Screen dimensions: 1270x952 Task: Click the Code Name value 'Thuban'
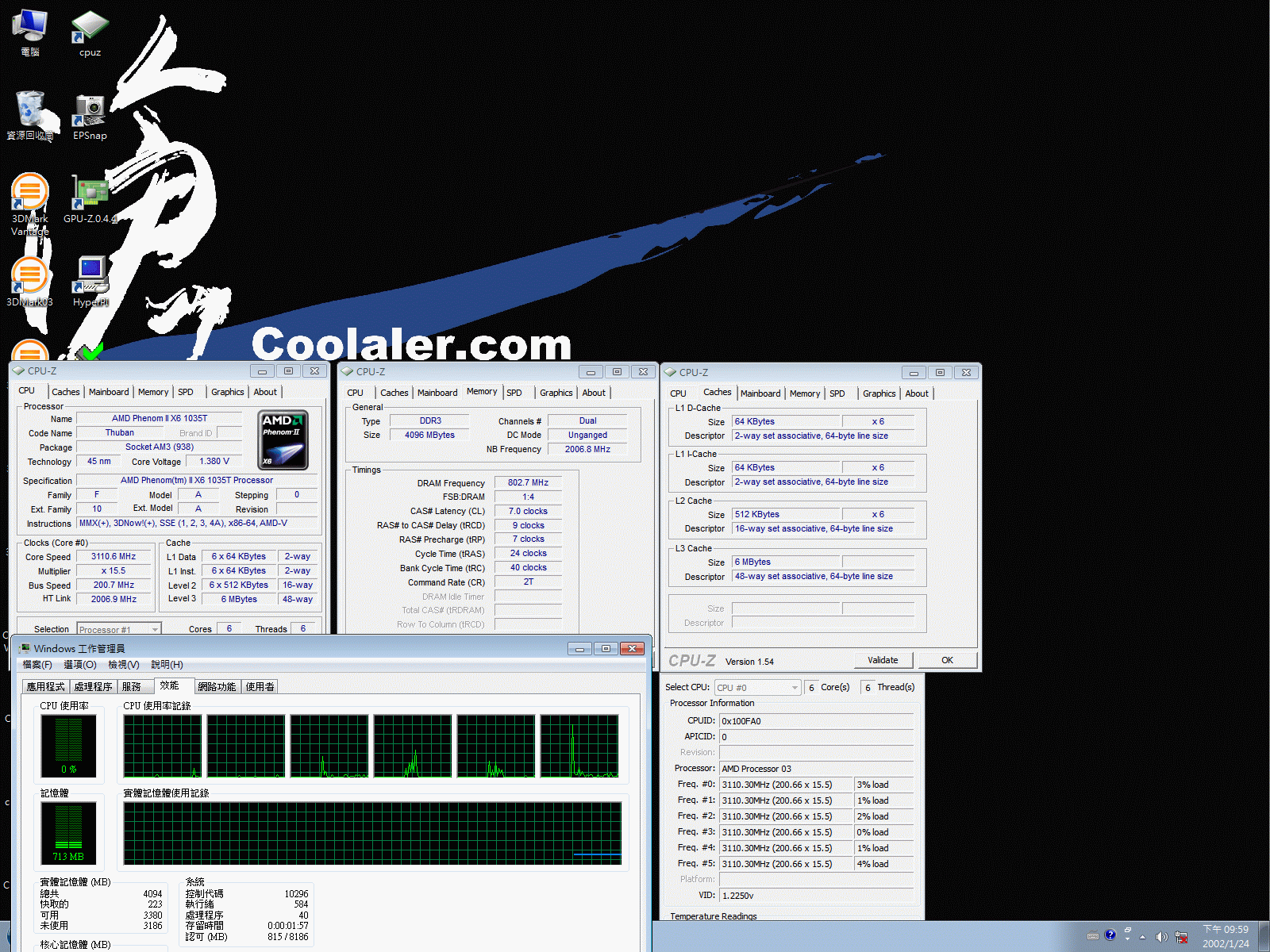[x=120, y=433]
